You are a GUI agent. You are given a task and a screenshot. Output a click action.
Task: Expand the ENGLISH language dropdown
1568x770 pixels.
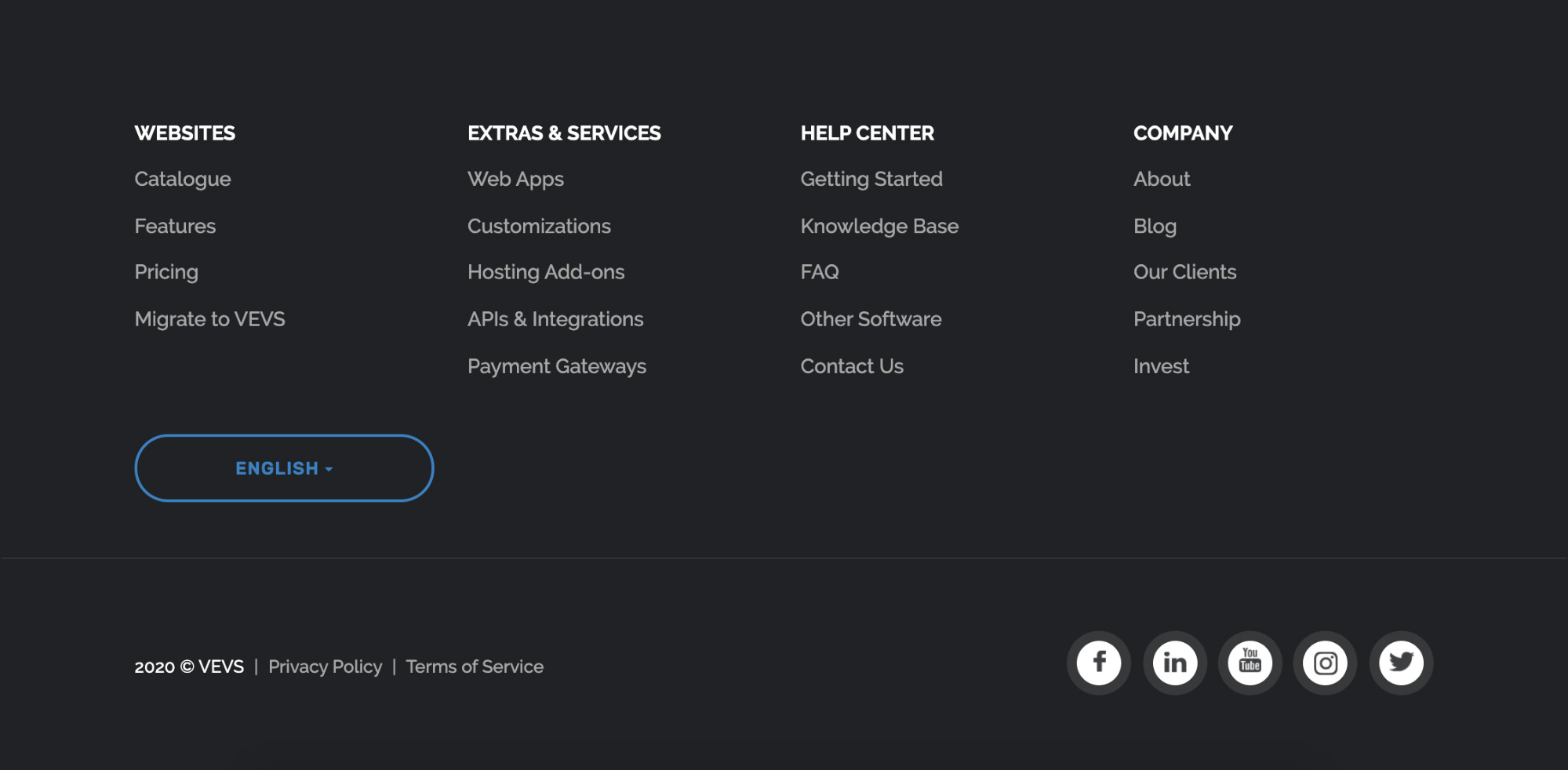pyautogui.click(x=284, y=468)
